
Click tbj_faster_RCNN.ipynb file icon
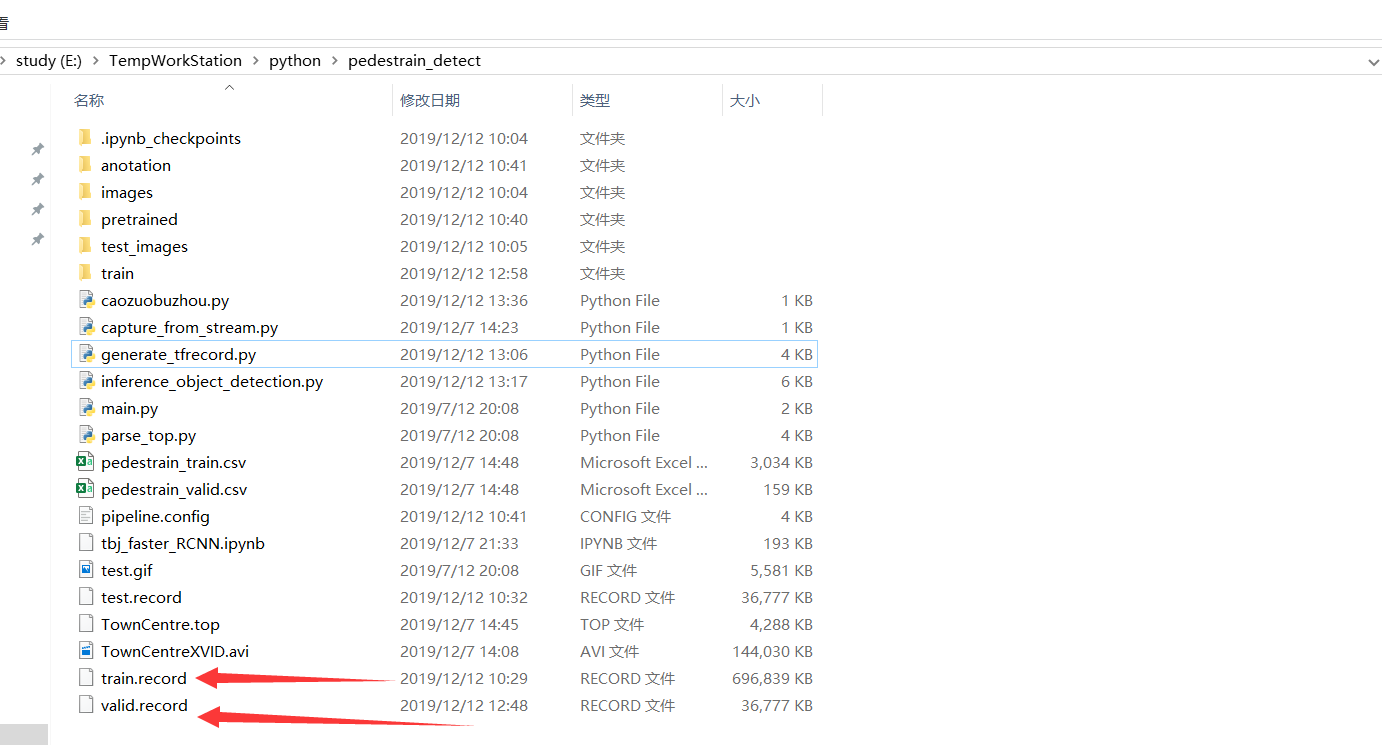pyautogui.click(x=85, y=543)
